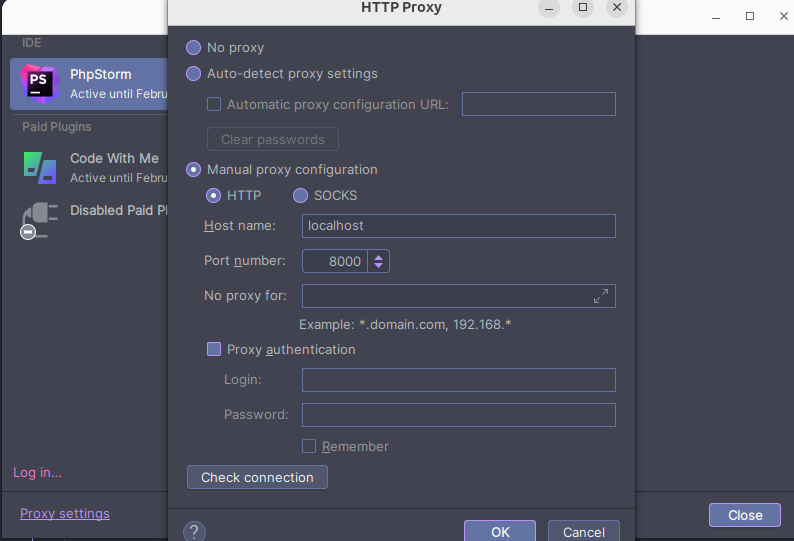Choose the SOCKS proxy type
The width and height of the screenshot is (794, 541).
(300, 196)
